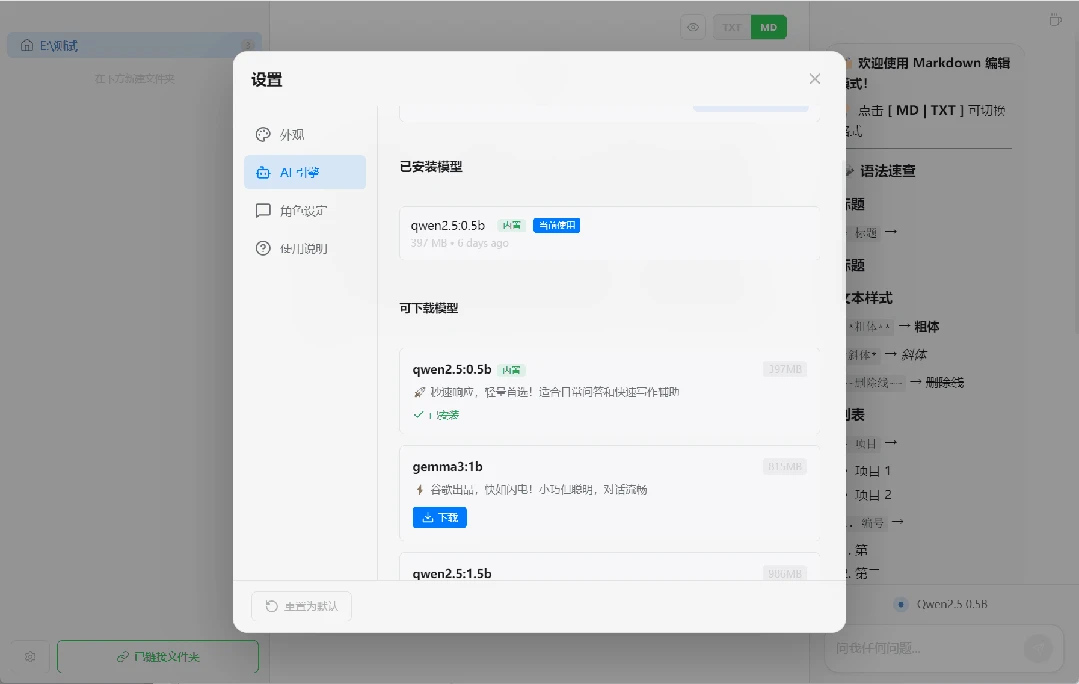
Task: Click the Qwen2.5 0.5B model indicator in chat panel
Action: point(941,604)
